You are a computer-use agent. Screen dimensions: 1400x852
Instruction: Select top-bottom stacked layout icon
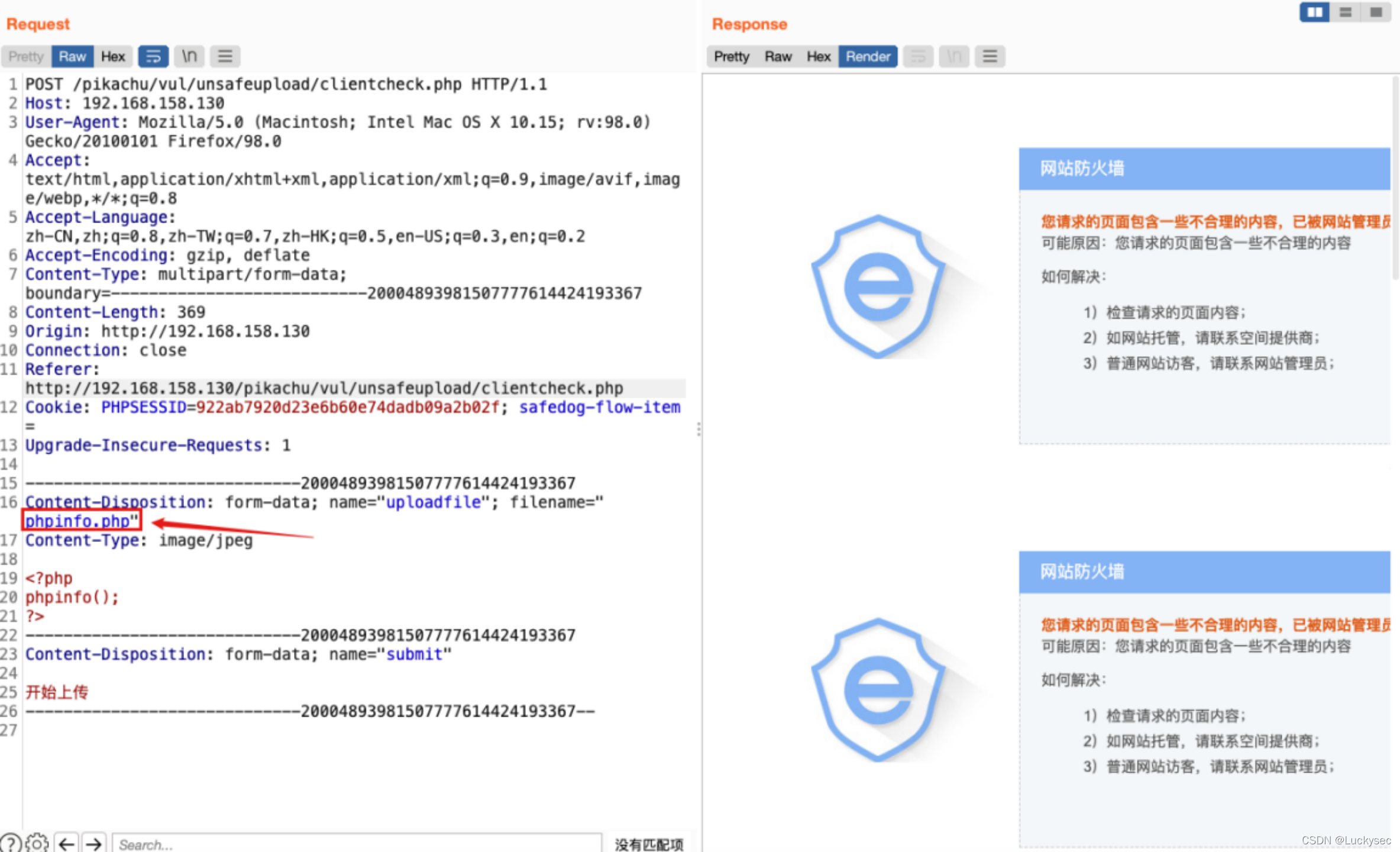1345,12
